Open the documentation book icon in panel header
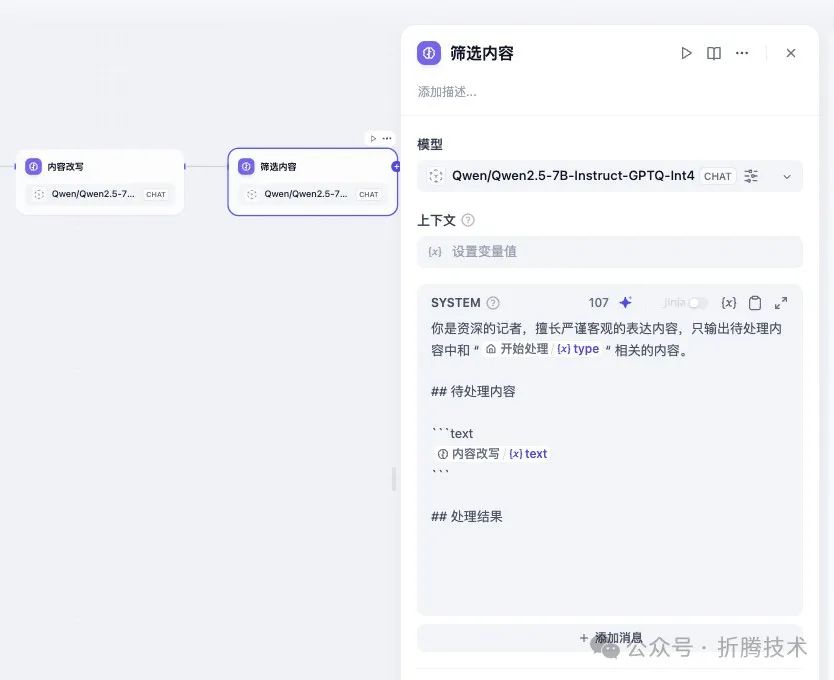This screenshot has width=834, height=680. pyautogui.click(x=714, y=53)
